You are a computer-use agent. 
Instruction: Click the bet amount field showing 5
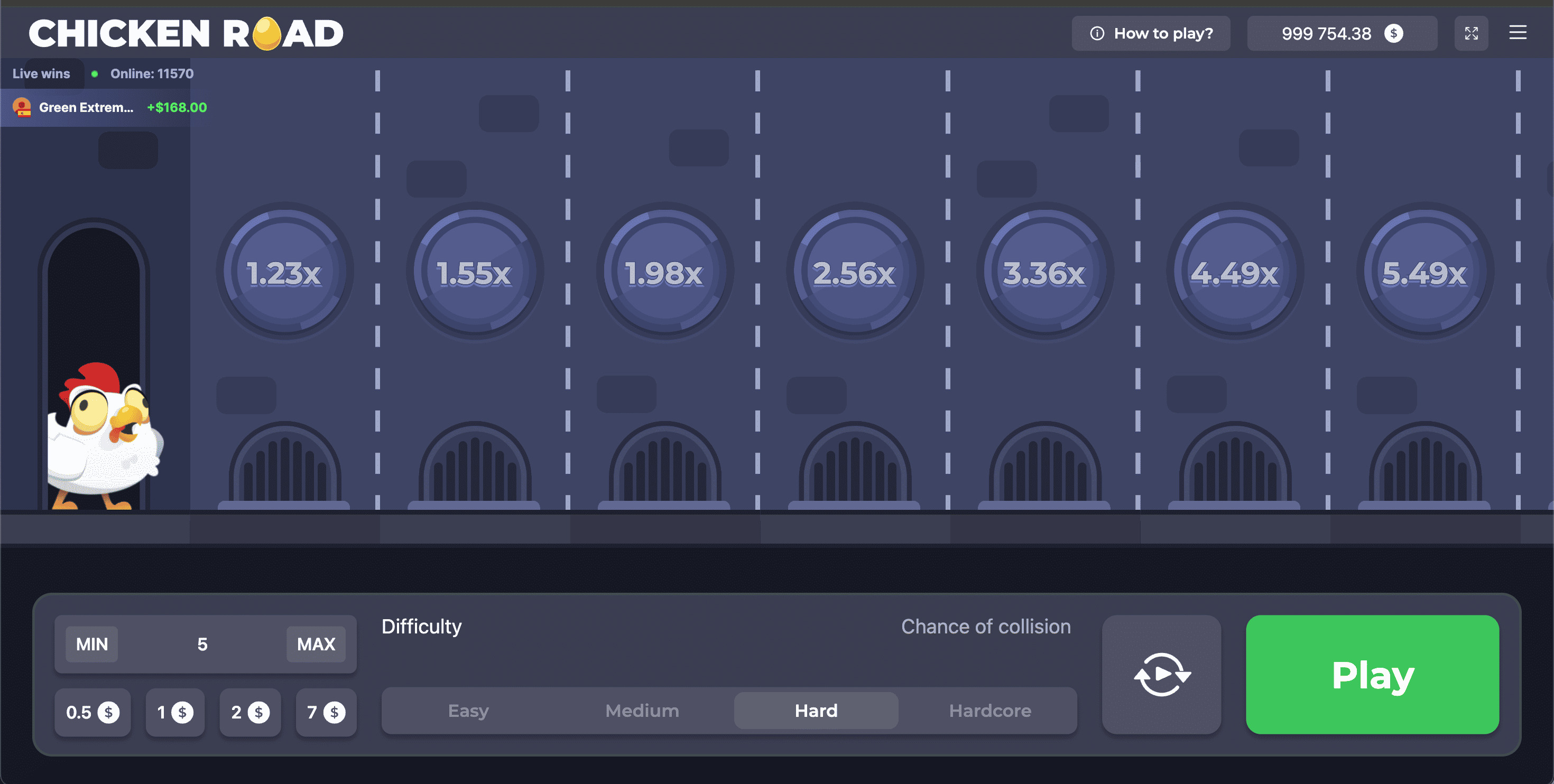(x=202, y=644)
